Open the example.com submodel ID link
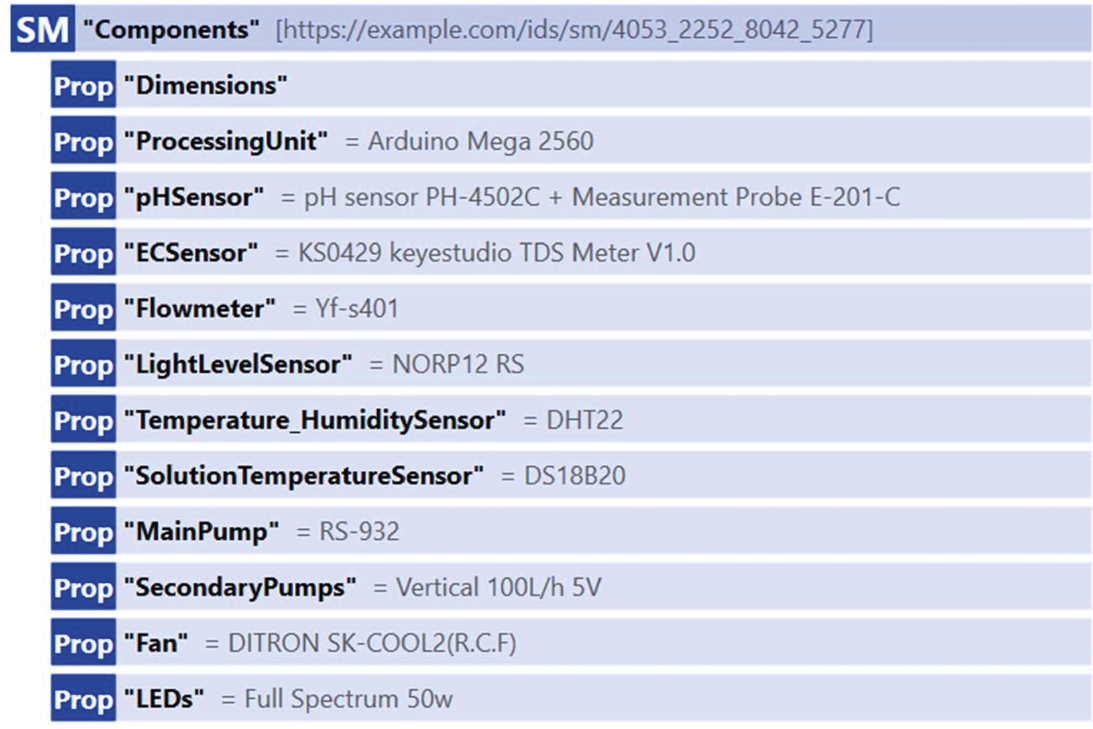This screenshot has width=1093, height=729. tap(574, 31)
